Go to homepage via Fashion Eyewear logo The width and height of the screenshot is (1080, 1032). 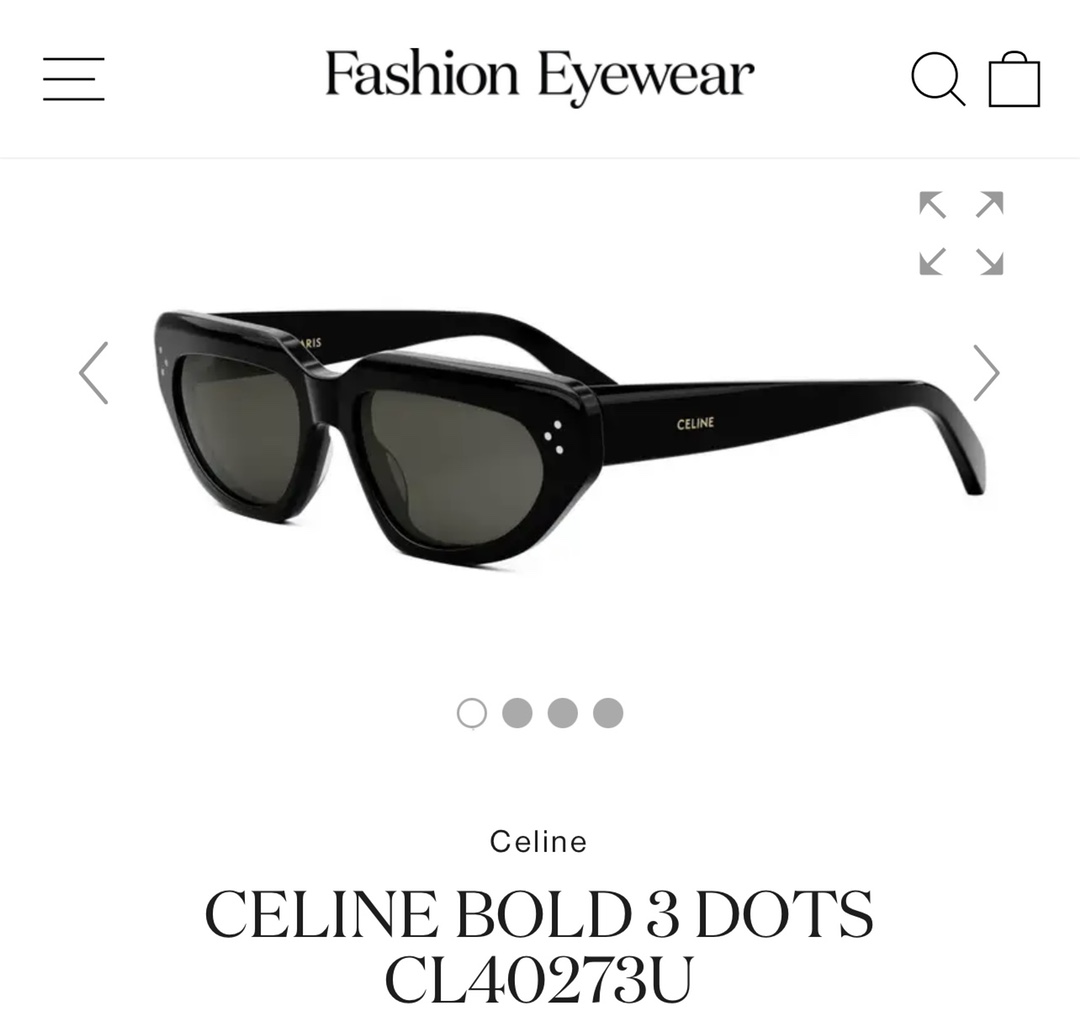point(539,76)
